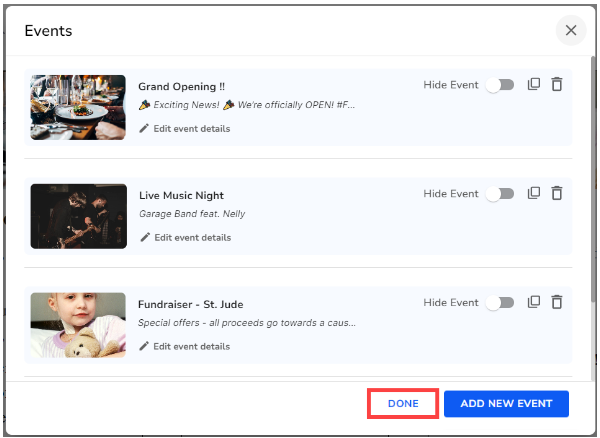Duplicate the Grand Opening event
This screenshot has height=438, width=600.
(534, 85)
